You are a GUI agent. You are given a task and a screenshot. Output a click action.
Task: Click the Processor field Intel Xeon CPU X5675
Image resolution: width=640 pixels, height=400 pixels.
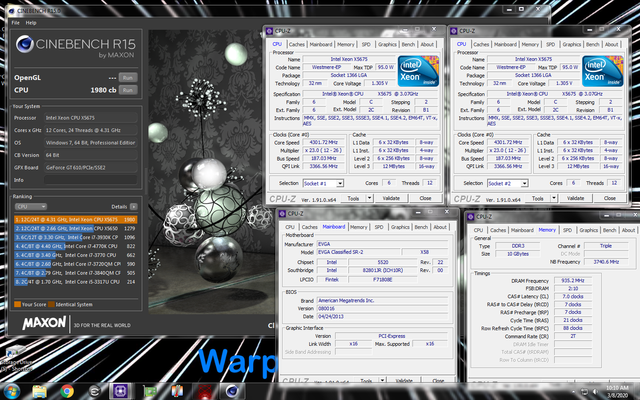[x=91, y=118]
